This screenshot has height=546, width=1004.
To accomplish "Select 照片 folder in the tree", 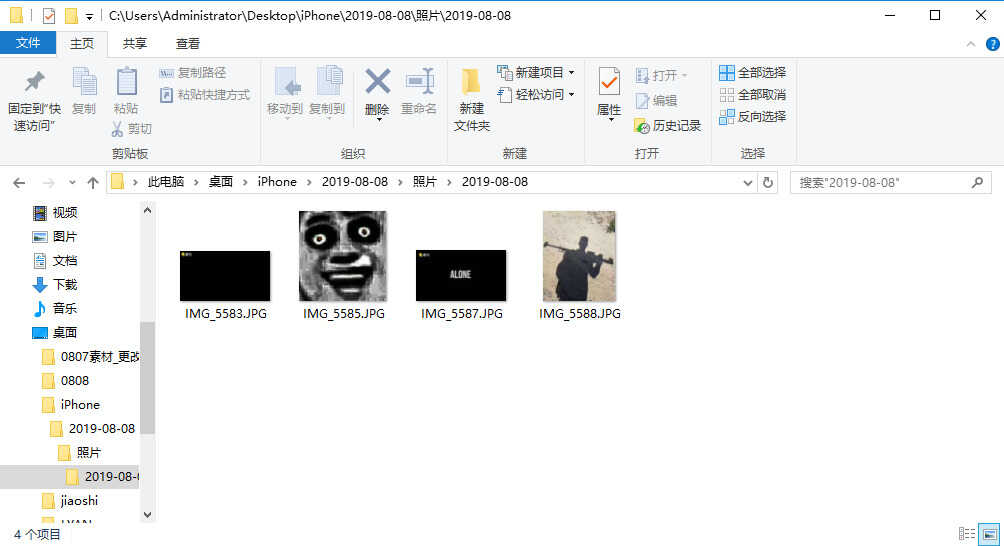I will pyautogui.click(x=80, y=453).
